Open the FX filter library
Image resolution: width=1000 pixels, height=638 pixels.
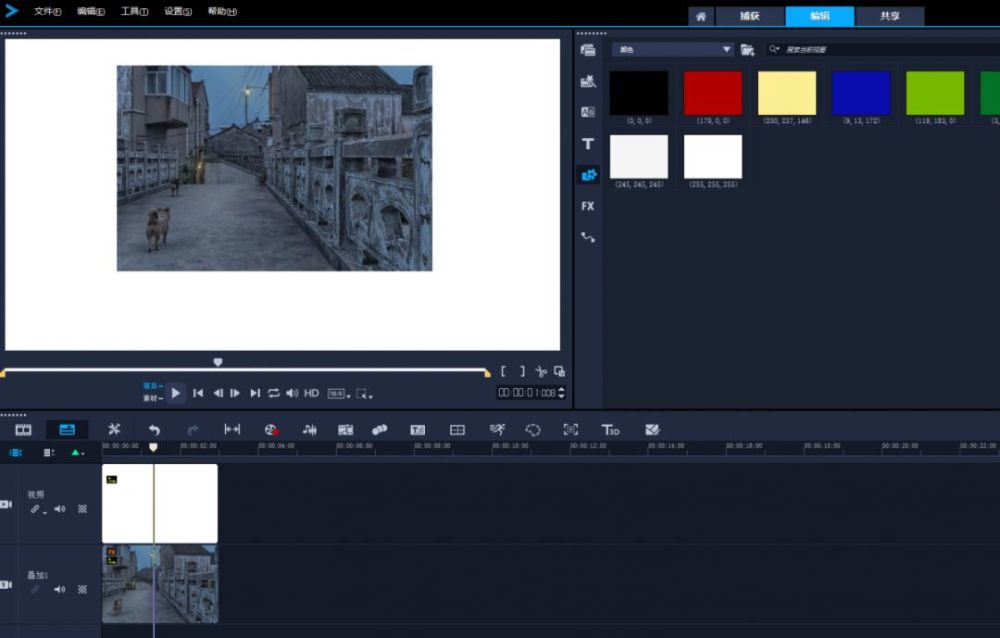(x=588, y=206)
